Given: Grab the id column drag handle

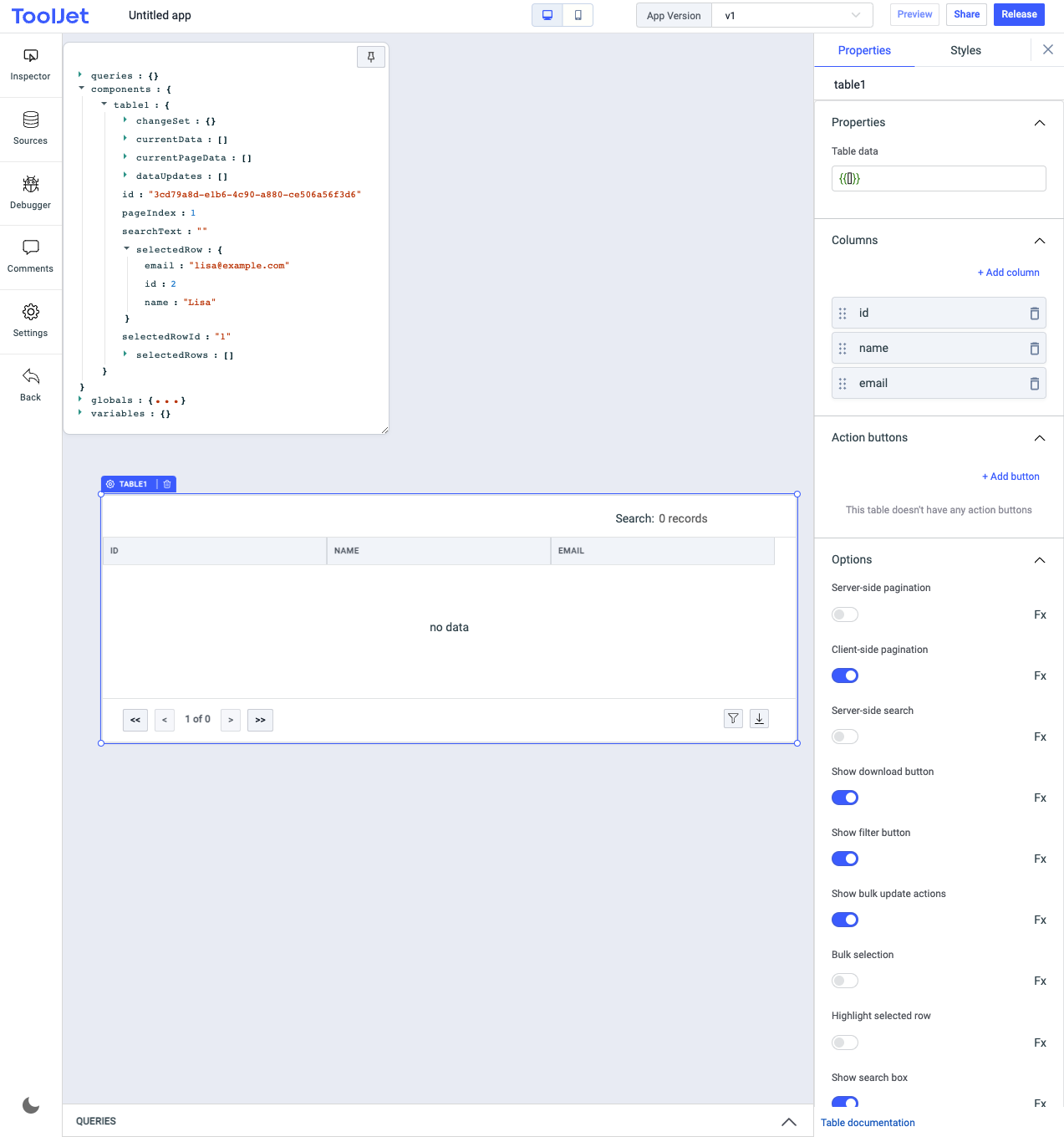Looking at the screenshot, I should [x=843, y=314].
